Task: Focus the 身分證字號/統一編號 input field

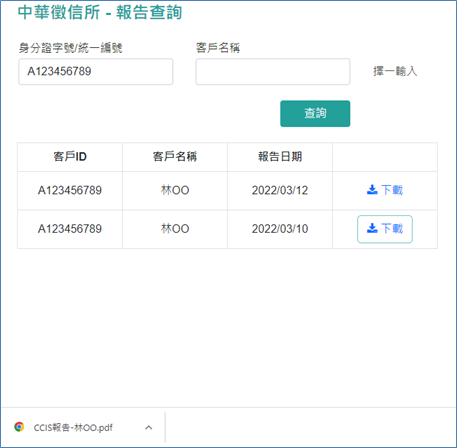Action: (x=96, y=72)
